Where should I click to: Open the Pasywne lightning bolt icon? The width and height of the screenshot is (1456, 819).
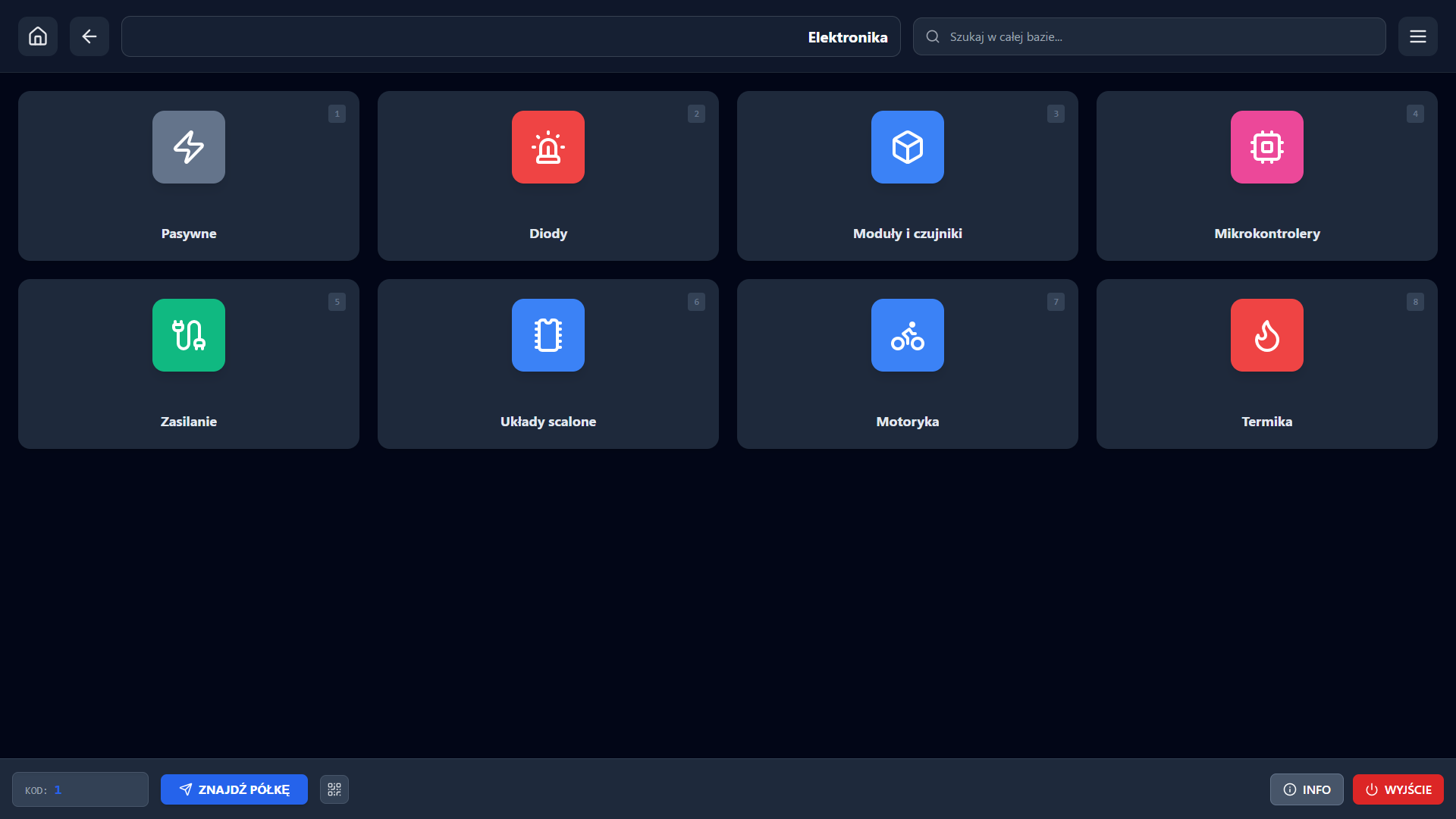[189, 147]
